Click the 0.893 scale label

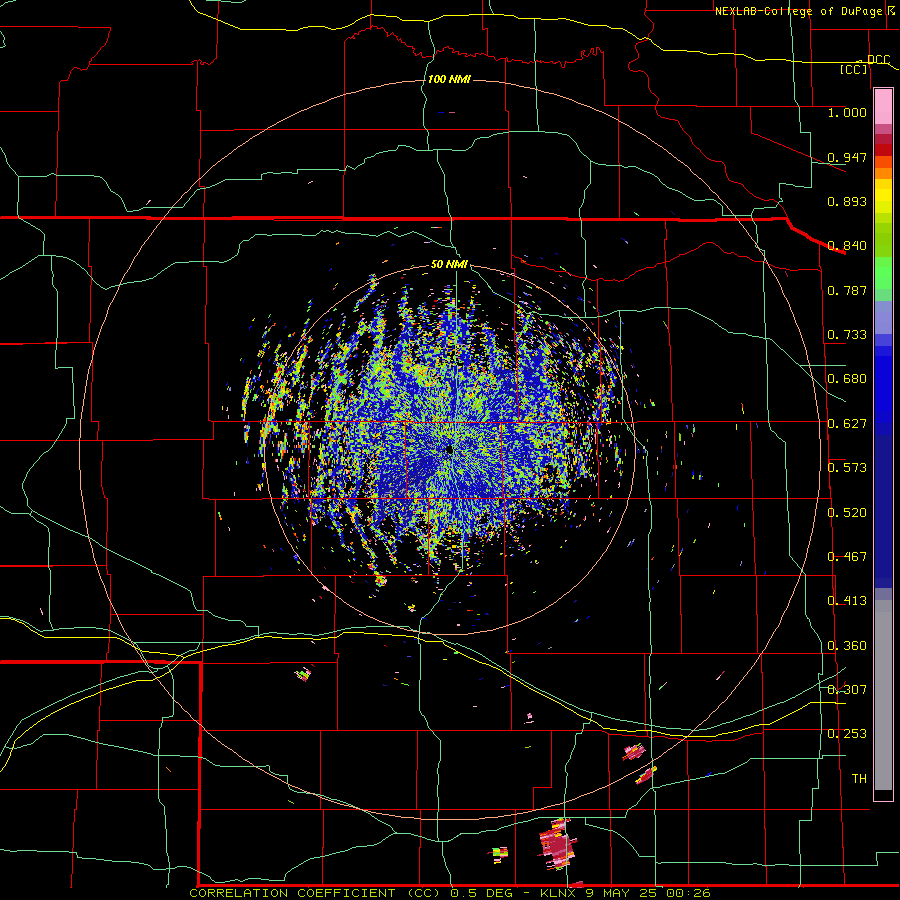click(x=847, y=201)
